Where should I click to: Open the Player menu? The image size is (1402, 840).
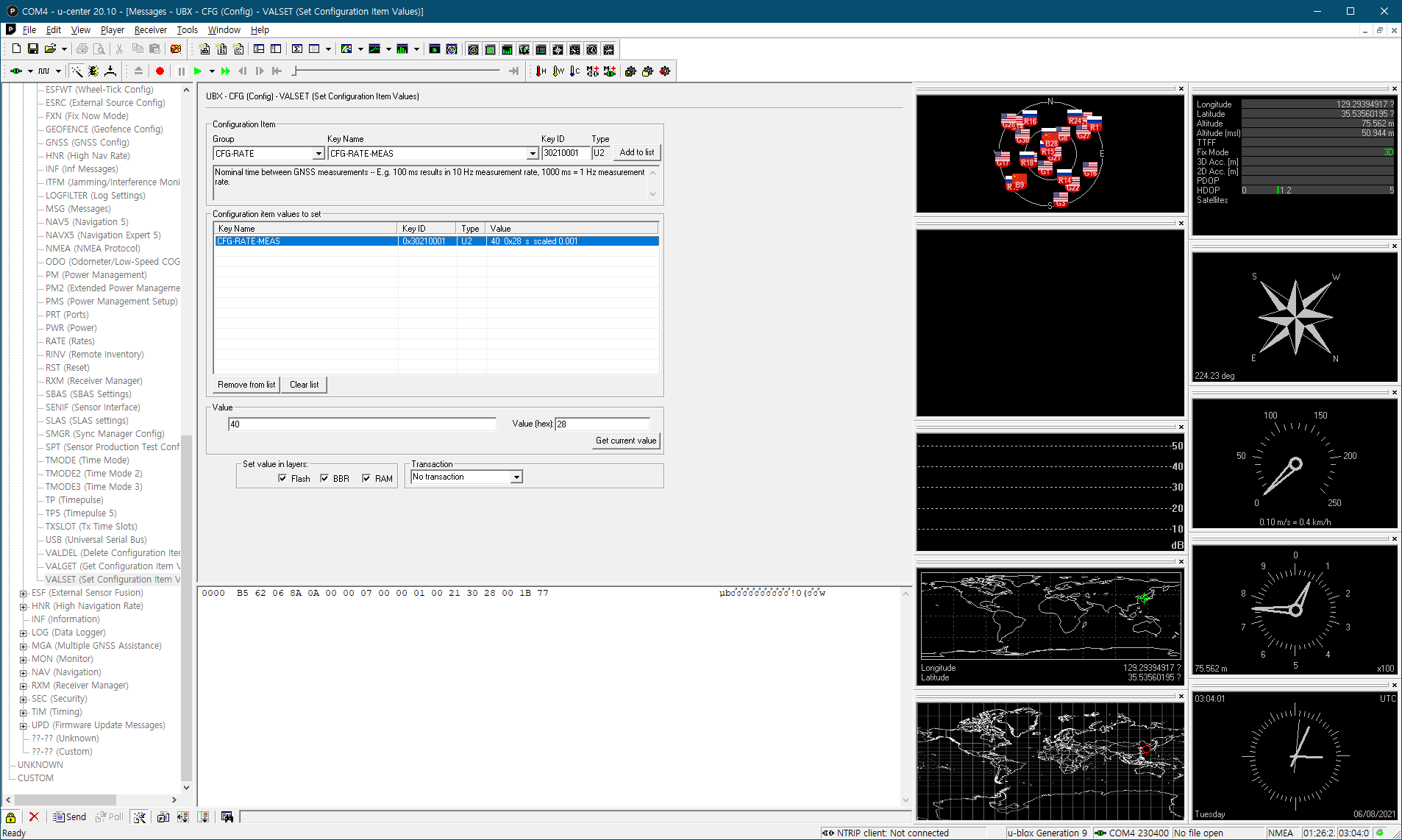(x=113, y=29)
